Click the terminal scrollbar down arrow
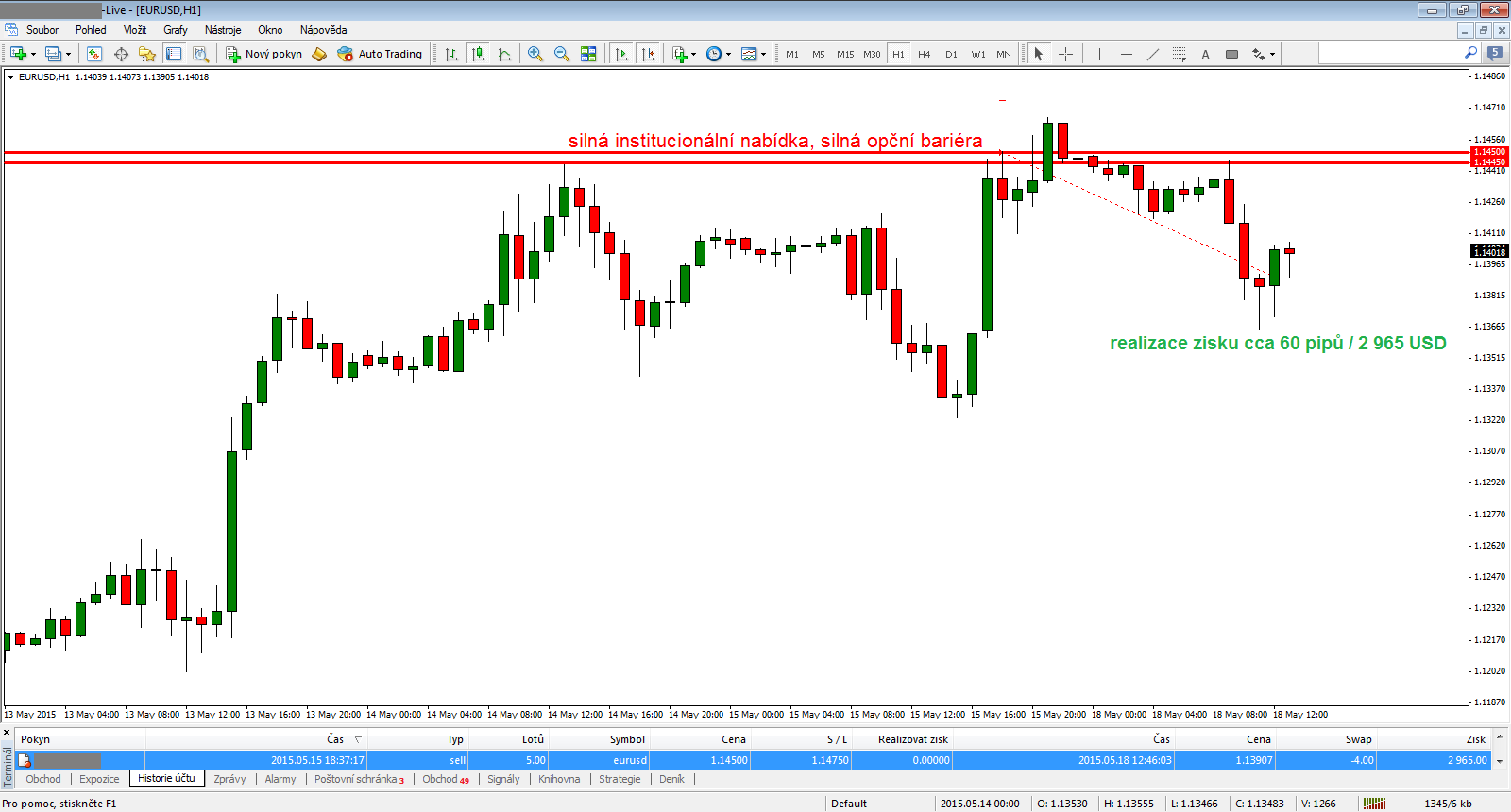This screenshot has height=812, width=1511. pos(1500,761)
